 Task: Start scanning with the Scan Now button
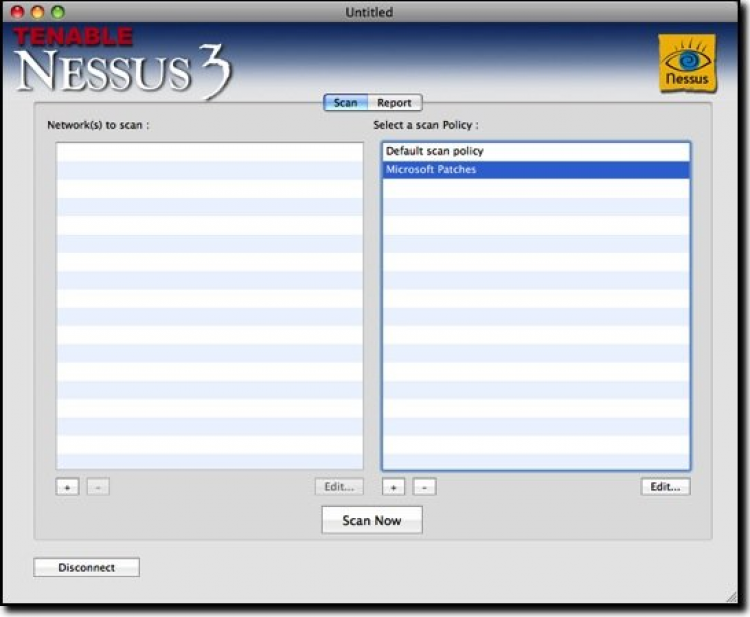pyautogui.click(x=371, y=520)
